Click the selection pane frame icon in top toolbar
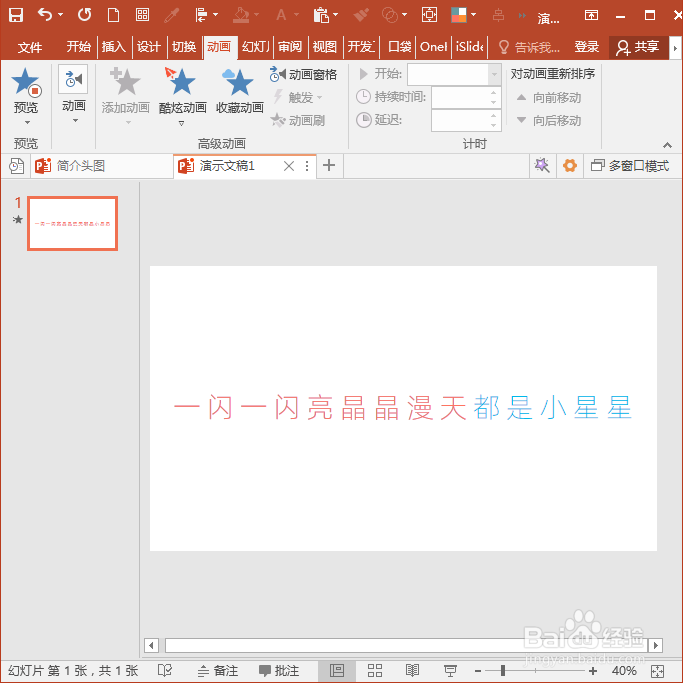The width and height of the screenshot is (683, 683). pyautogui.click(x=429, y=15)
